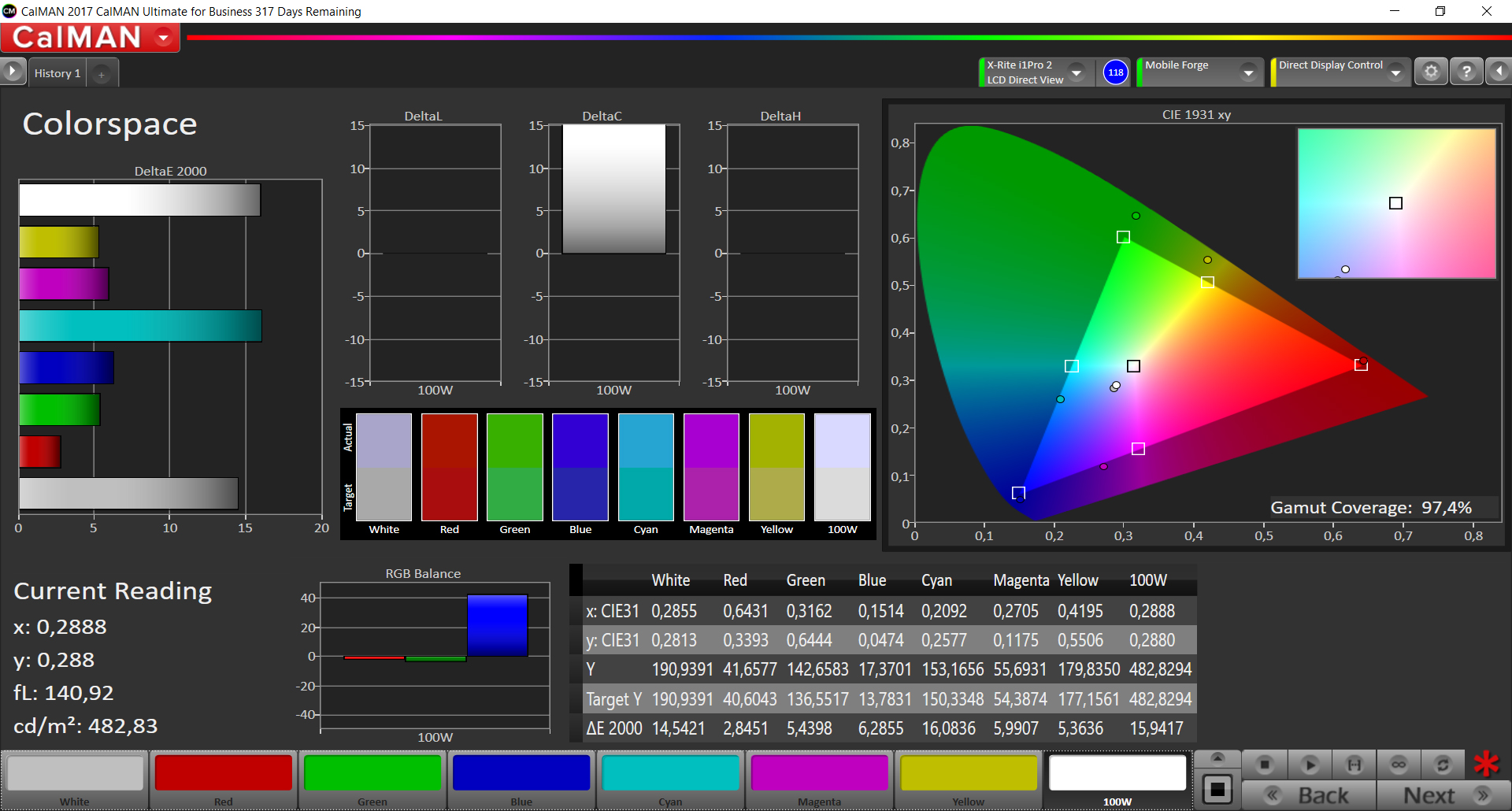Select the History 1 tab
Image resolution: width=1512 pixels, height=811 pixels.
pos(57,73)
